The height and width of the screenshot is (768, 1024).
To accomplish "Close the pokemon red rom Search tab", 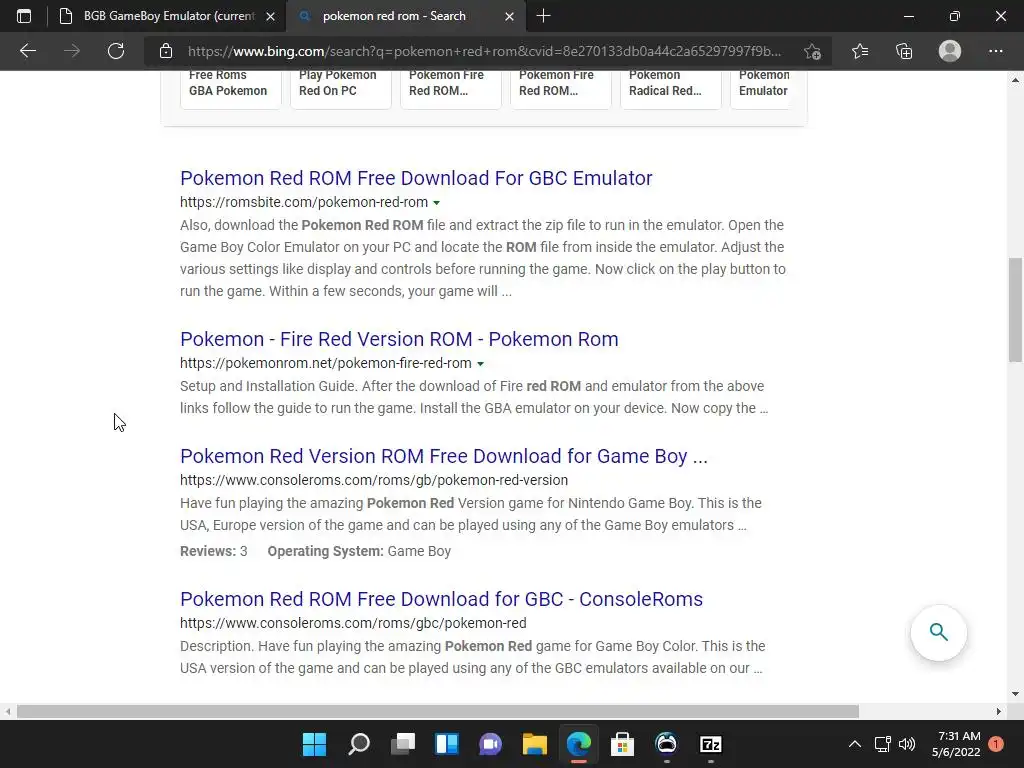I will tap(509, 17).
